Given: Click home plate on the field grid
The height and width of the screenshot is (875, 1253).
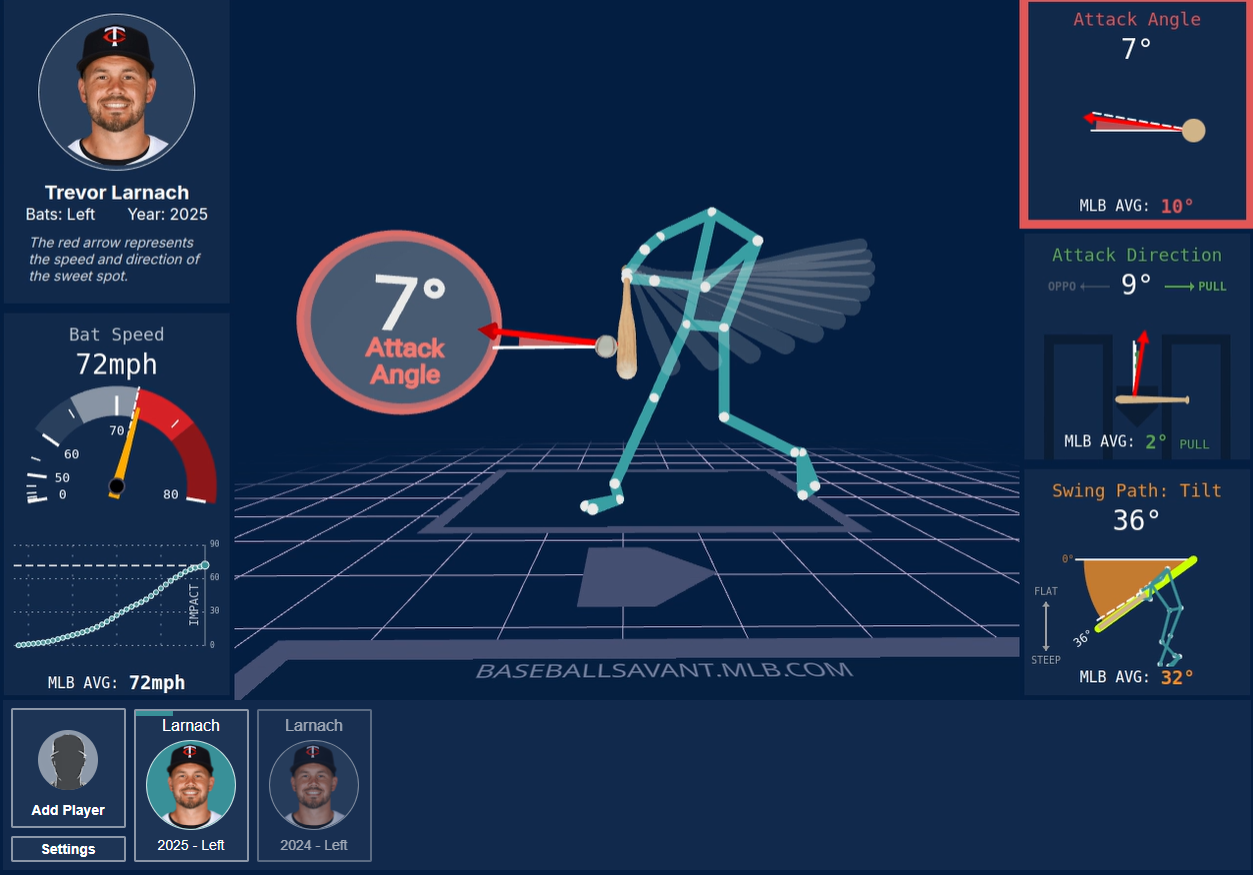Looking at the screenshot, I should (x=644, y=576).
